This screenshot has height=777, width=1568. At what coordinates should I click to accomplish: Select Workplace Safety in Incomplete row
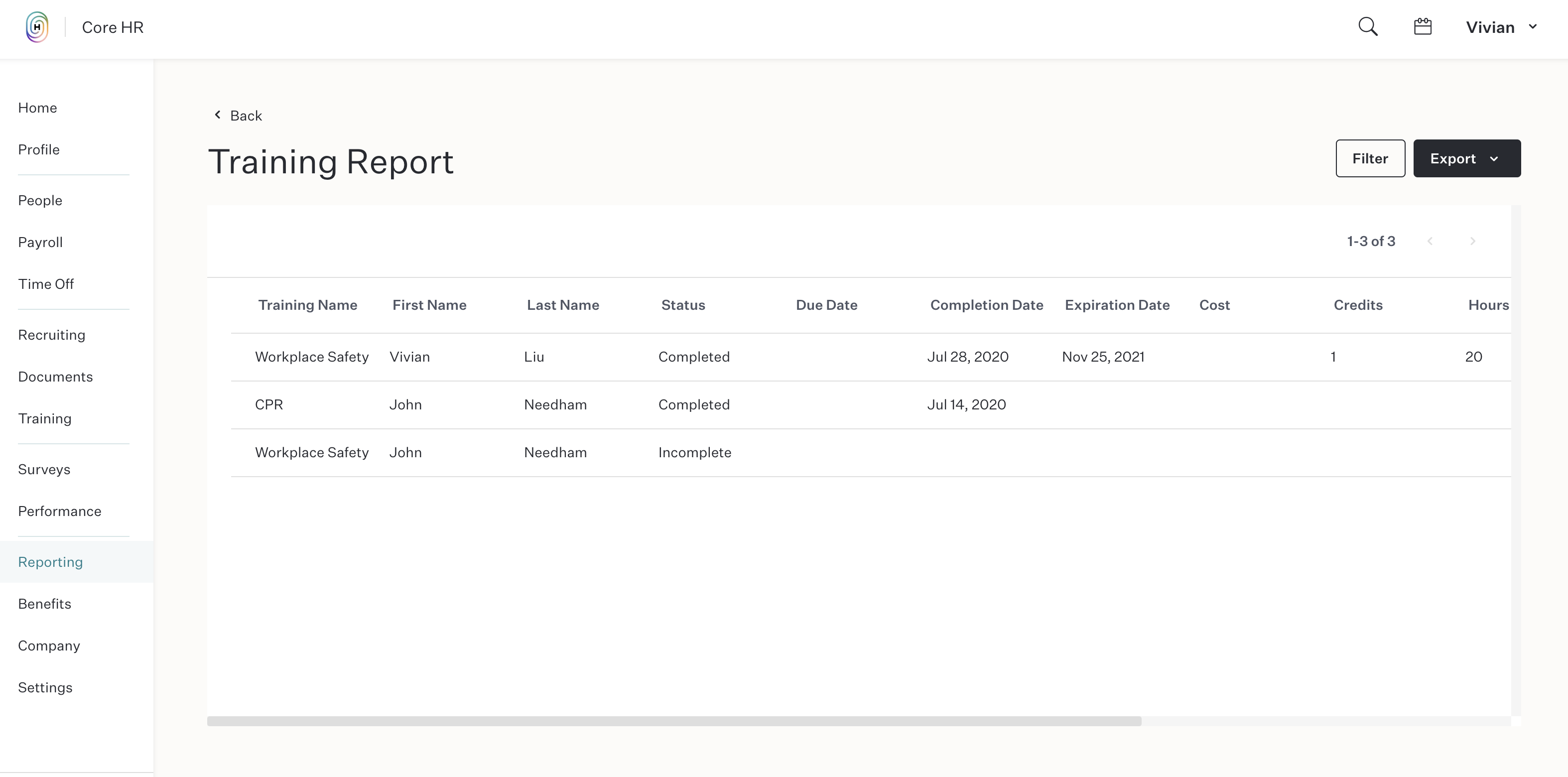[312, 453]
